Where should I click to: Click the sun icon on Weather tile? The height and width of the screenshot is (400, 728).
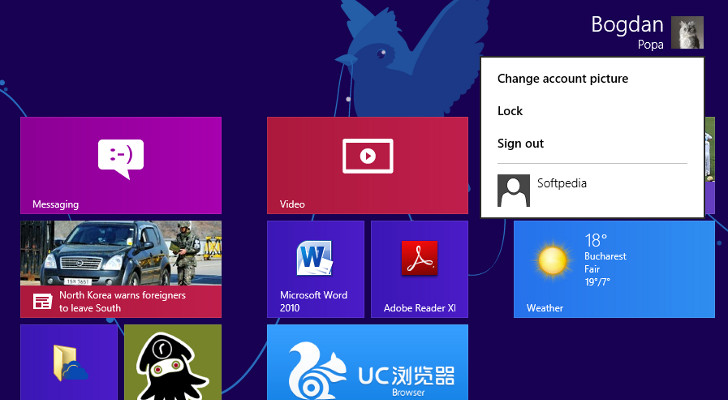tap(551, 262)
